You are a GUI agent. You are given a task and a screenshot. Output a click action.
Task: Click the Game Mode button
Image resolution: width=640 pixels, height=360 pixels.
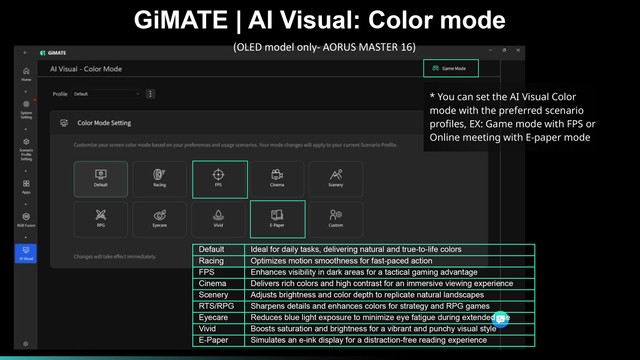point(451,68)
